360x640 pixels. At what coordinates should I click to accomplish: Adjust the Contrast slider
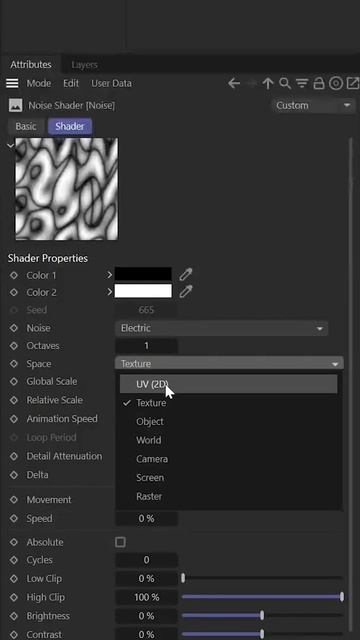tap(262, 634)
